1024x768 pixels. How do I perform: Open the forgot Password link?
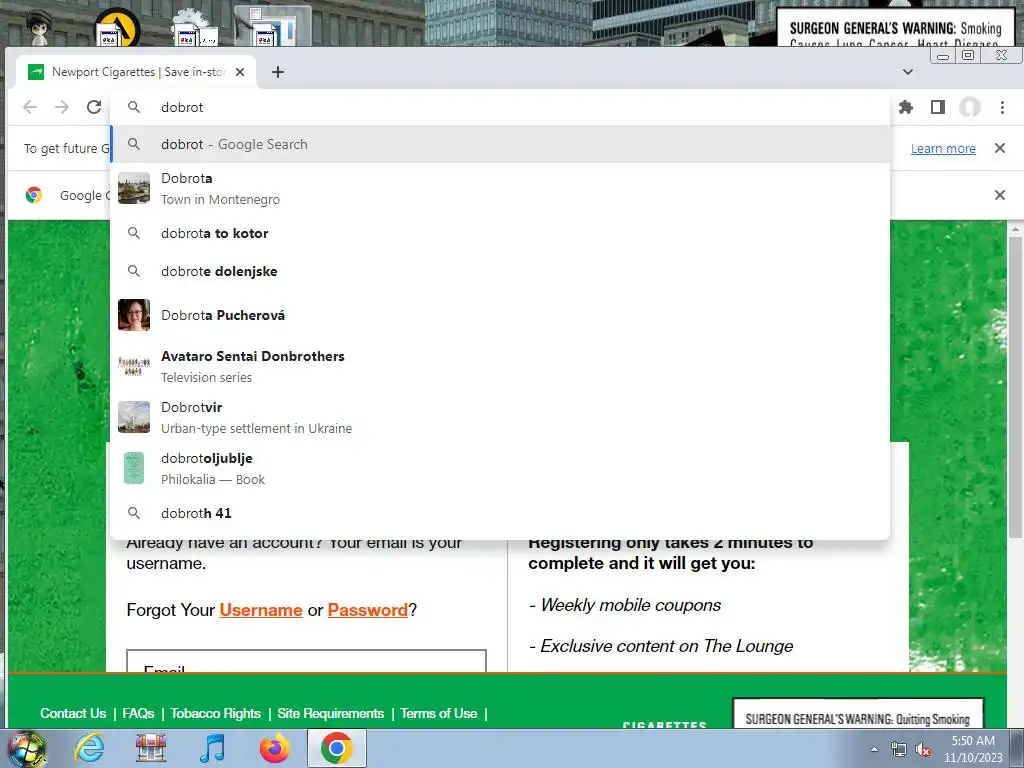[x=367, y=610]
